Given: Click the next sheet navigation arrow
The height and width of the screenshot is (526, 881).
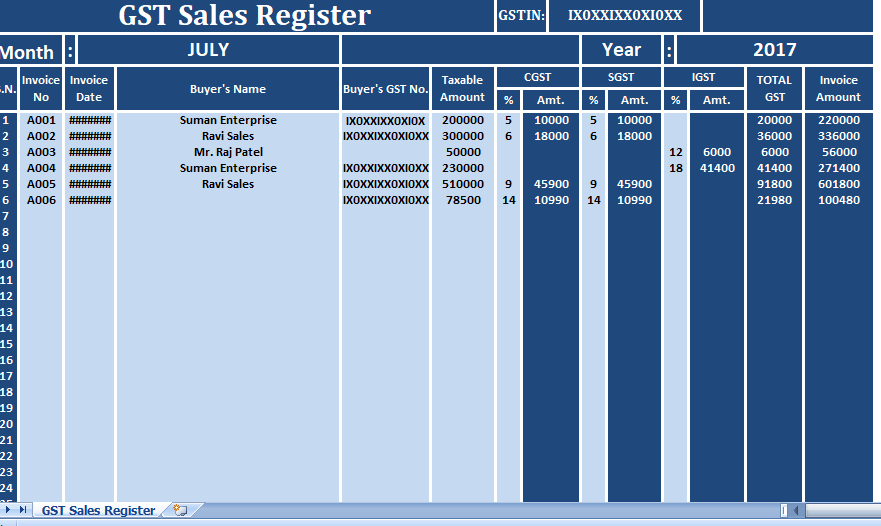Looking at the screenshot, I should point(8,510).
